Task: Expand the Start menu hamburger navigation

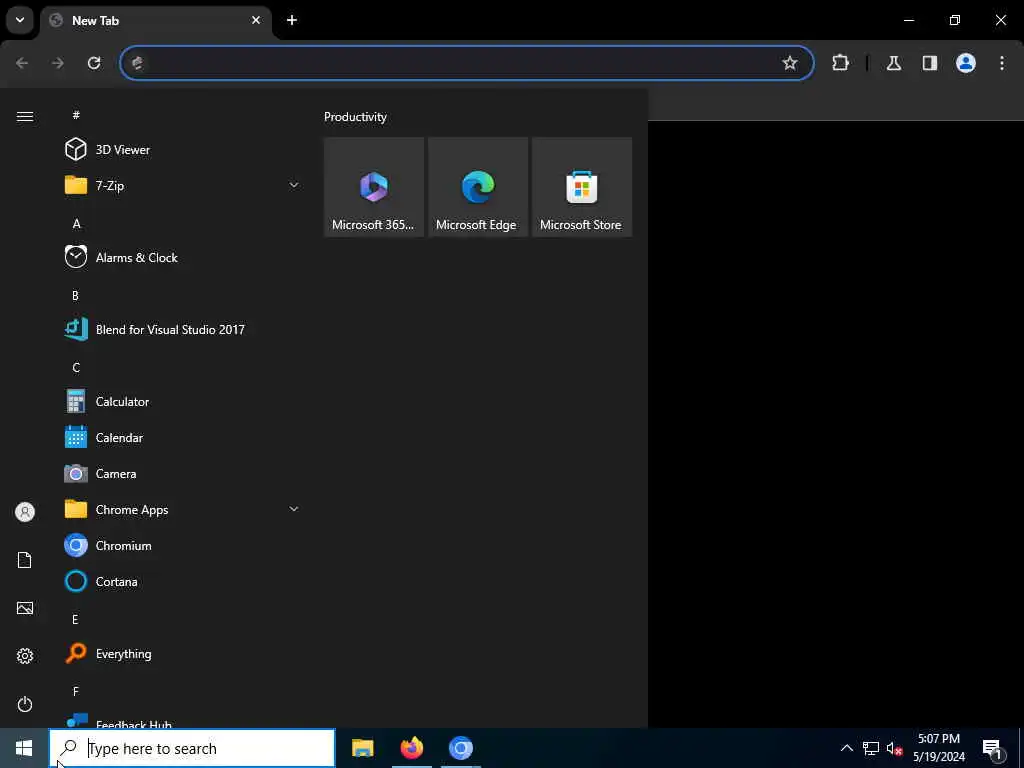Action: [x=25, y=116]
